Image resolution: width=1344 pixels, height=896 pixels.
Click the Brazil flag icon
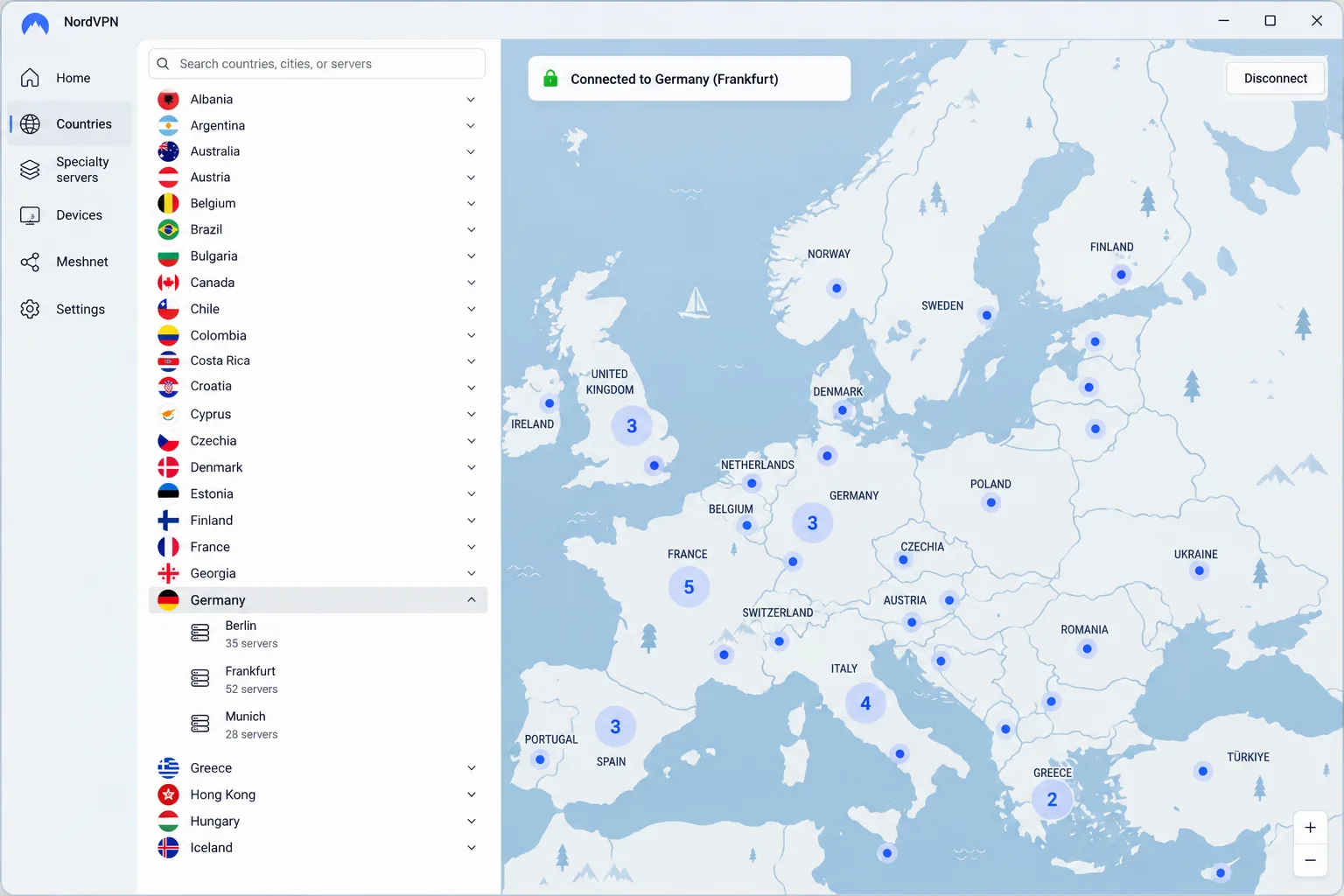[168, 229]
